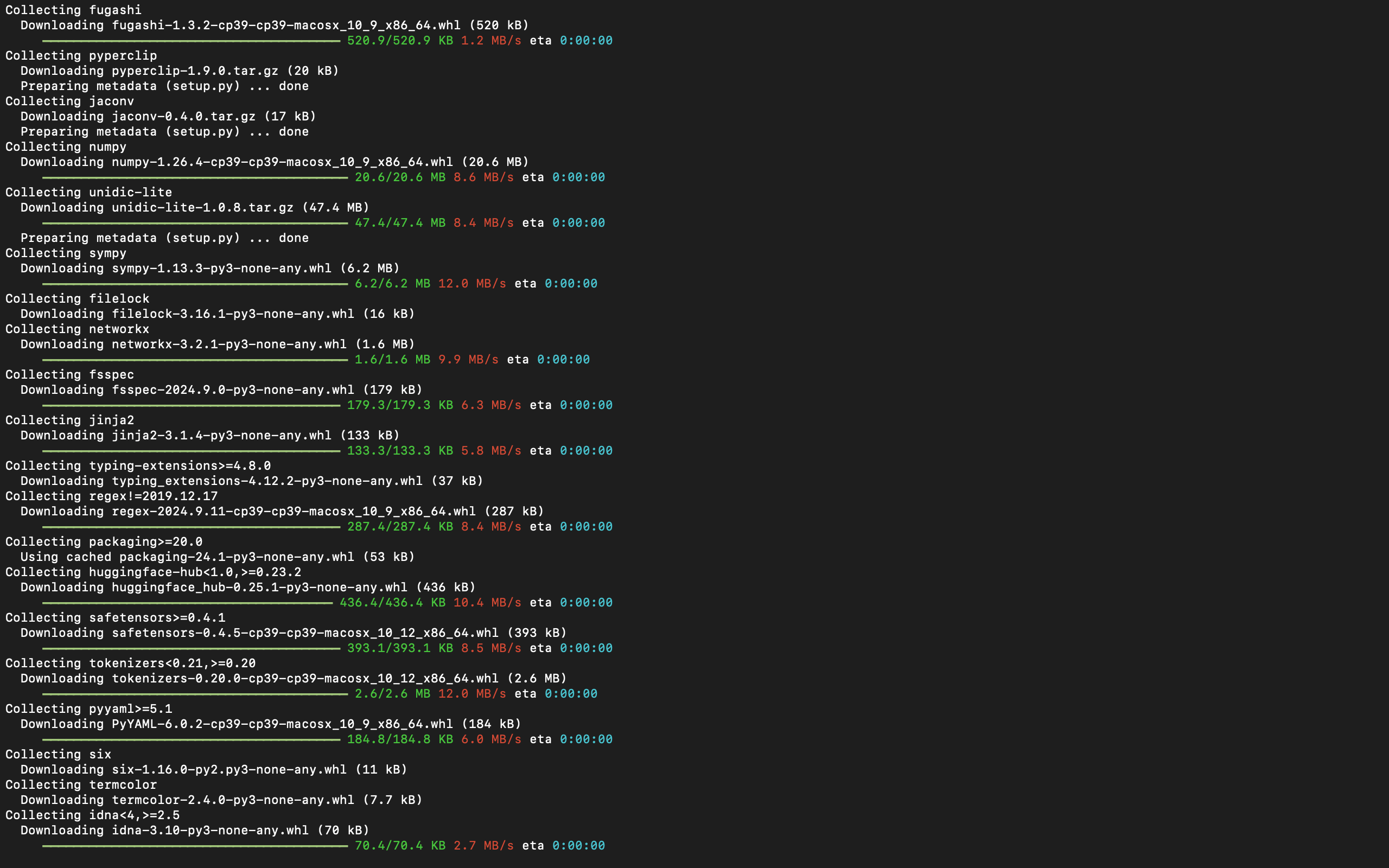Screen dimensions: 1389x868
Task: Select the idna-3.10 wheel download line
Action: point(195,831)
